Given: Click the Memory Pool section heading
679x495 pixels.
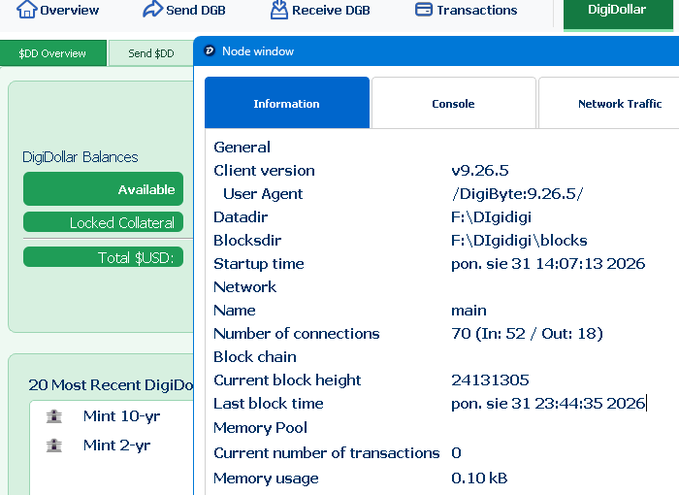Looking at the screenshot, I should 260,428.
